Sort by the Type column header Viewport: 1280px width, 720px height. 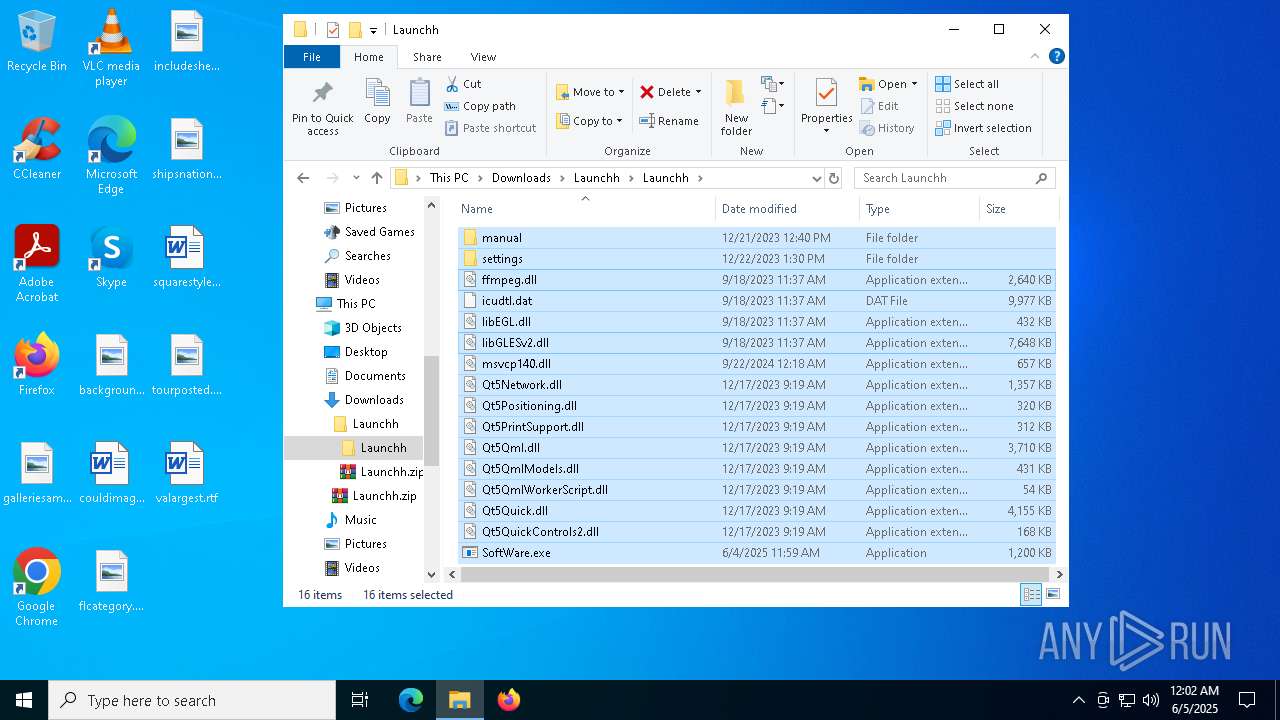[919, 209]
